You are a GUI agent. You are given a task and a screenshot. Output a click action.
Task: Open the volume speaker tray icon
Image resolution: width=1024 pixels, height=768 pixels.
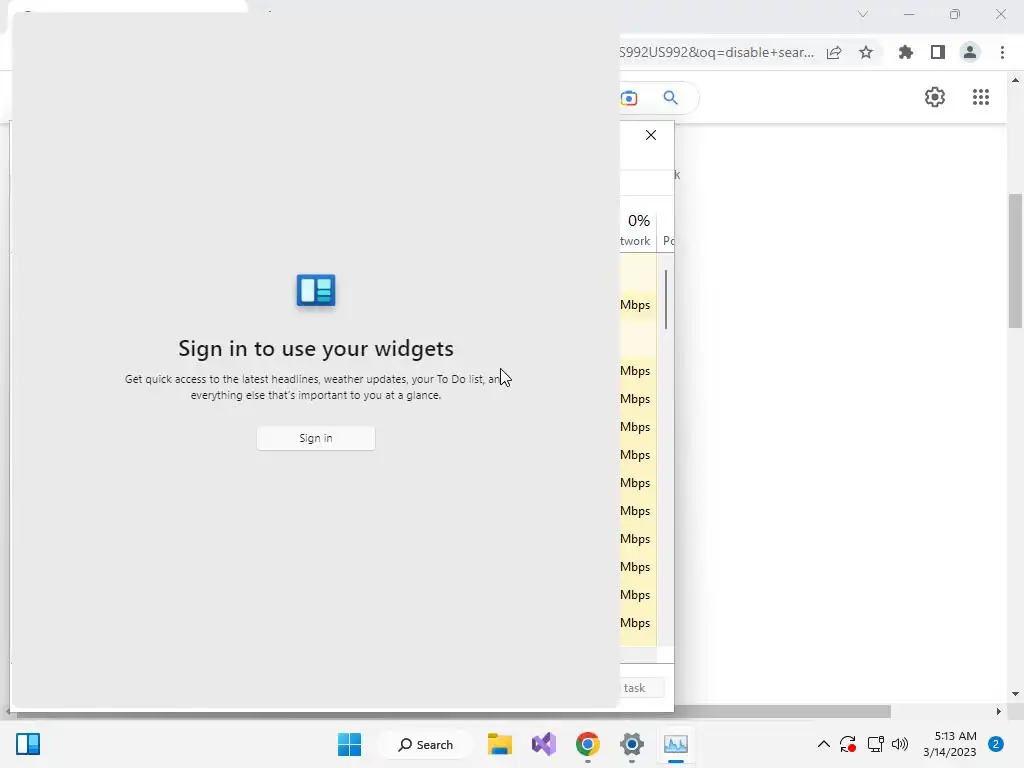point(900,744)
